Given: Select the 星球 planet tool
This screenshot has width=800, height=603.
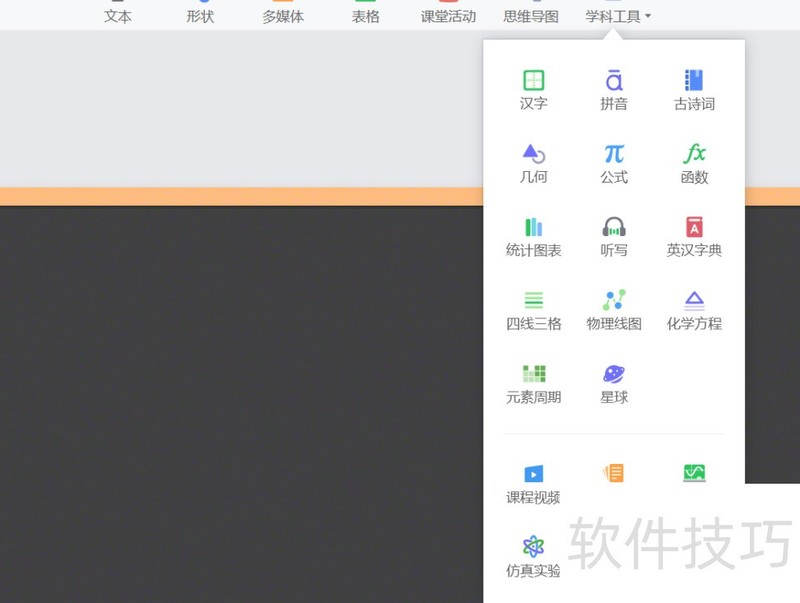Looking at the screenshot, I should [614, 383].
